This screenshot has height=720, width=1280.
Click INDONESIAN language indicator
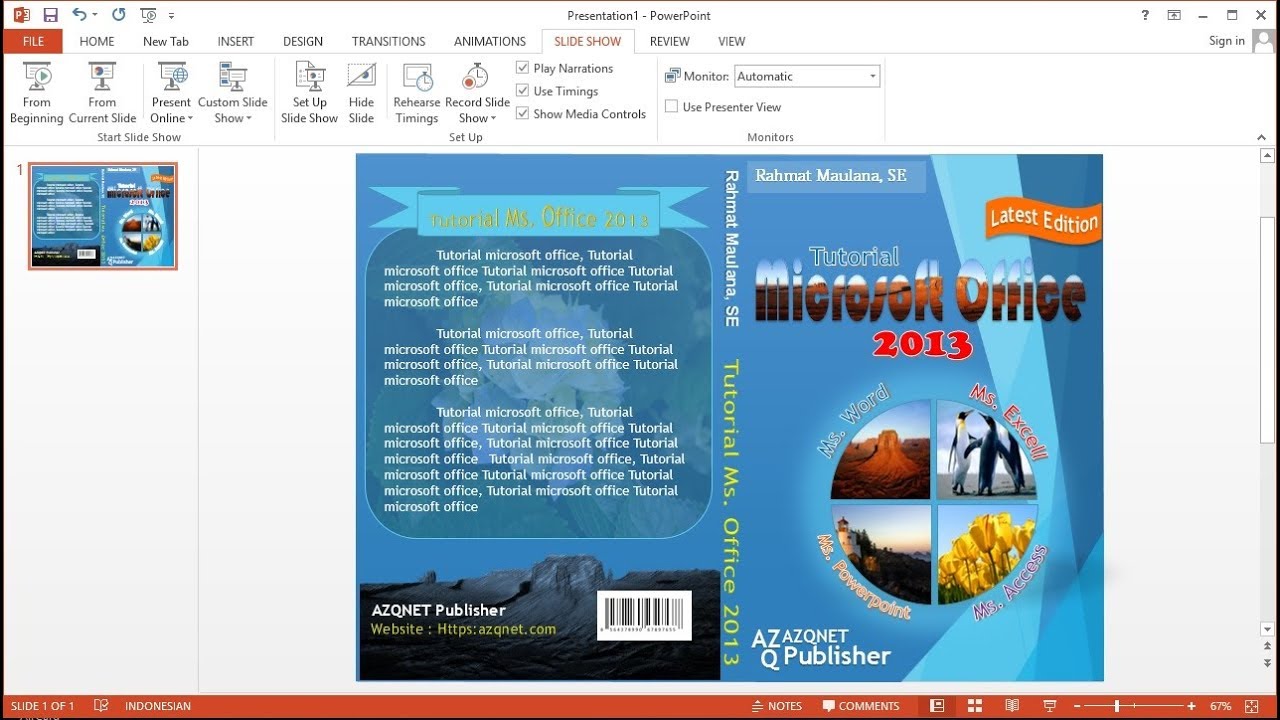click(158, 706)
